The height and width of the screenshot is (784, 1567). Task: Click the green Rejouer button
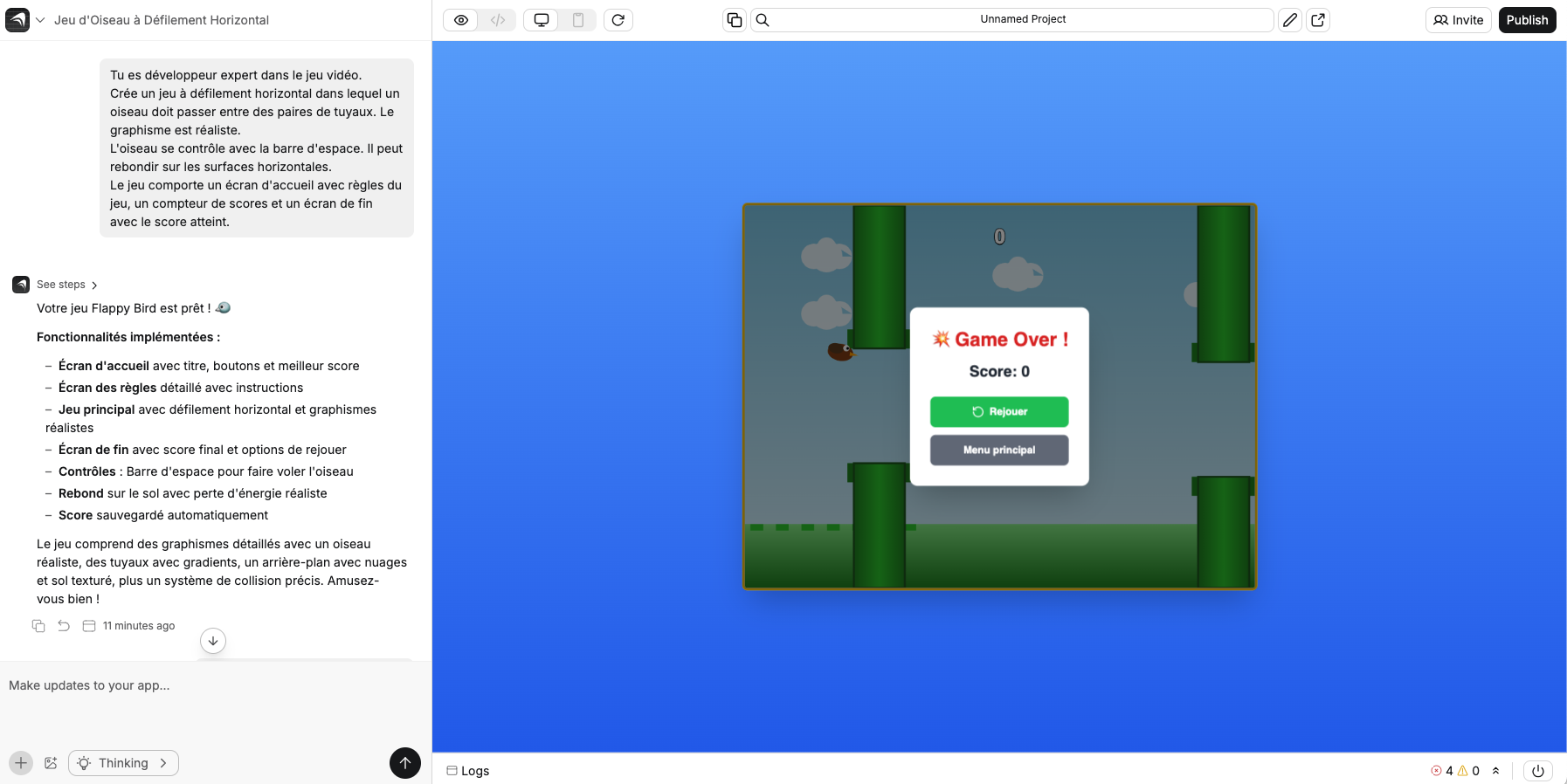coord(998,412)
